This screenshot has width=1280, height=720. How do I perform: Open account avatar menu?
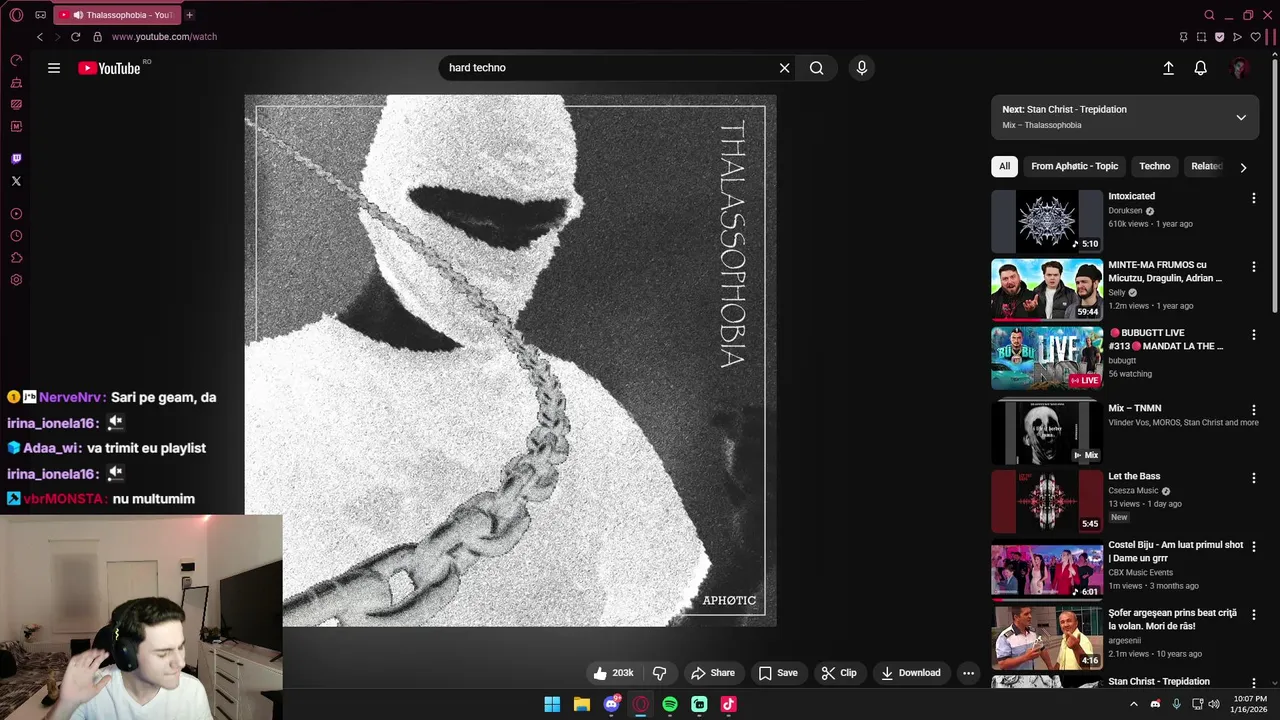pyautogui.click(x=1240, y=68)
